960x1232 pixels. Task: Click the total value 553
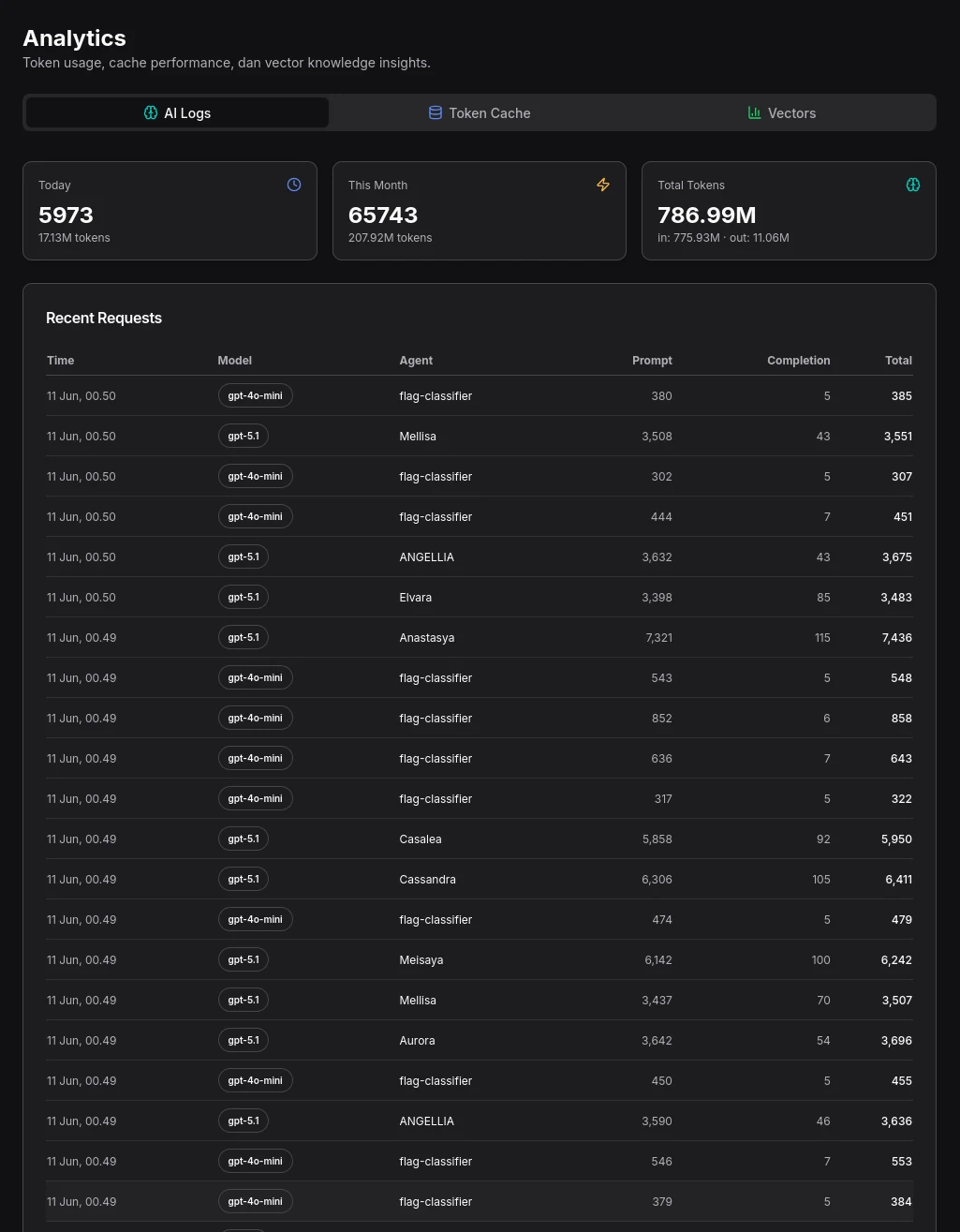pos(901,1162)
